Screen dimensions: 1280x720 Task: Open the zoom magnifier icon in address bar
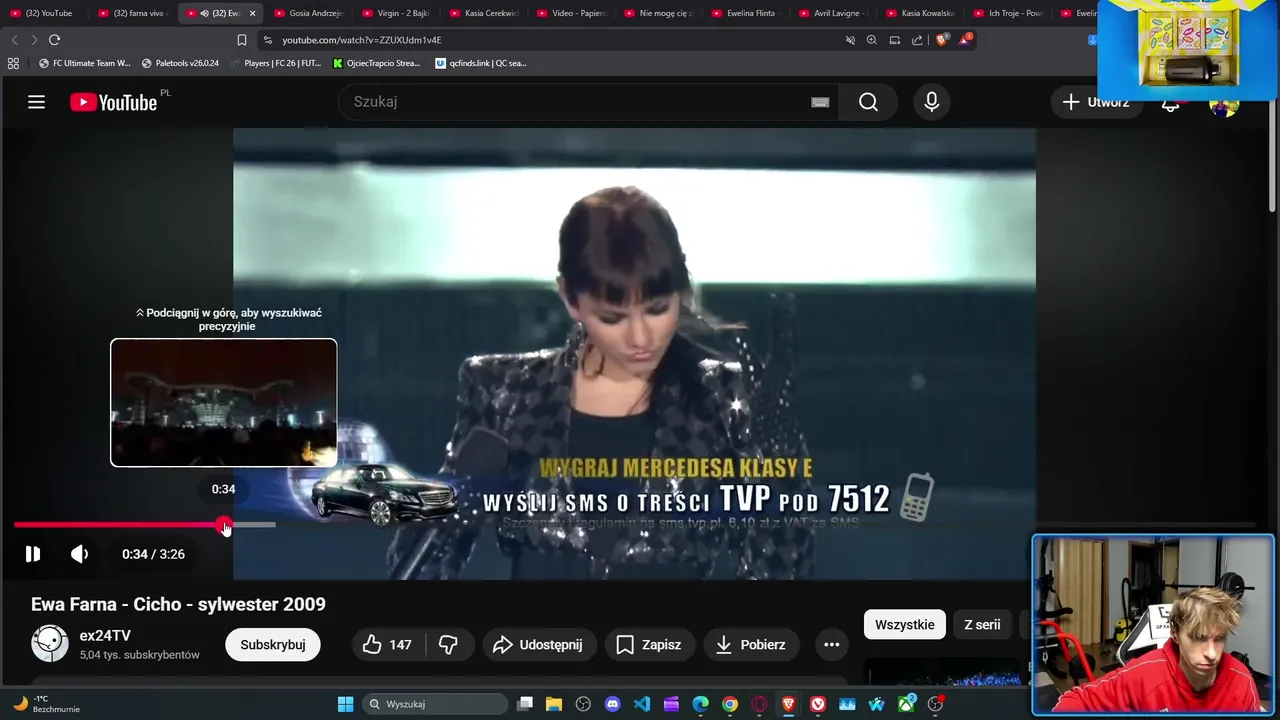pyautogui.click(x=872, y=40)
